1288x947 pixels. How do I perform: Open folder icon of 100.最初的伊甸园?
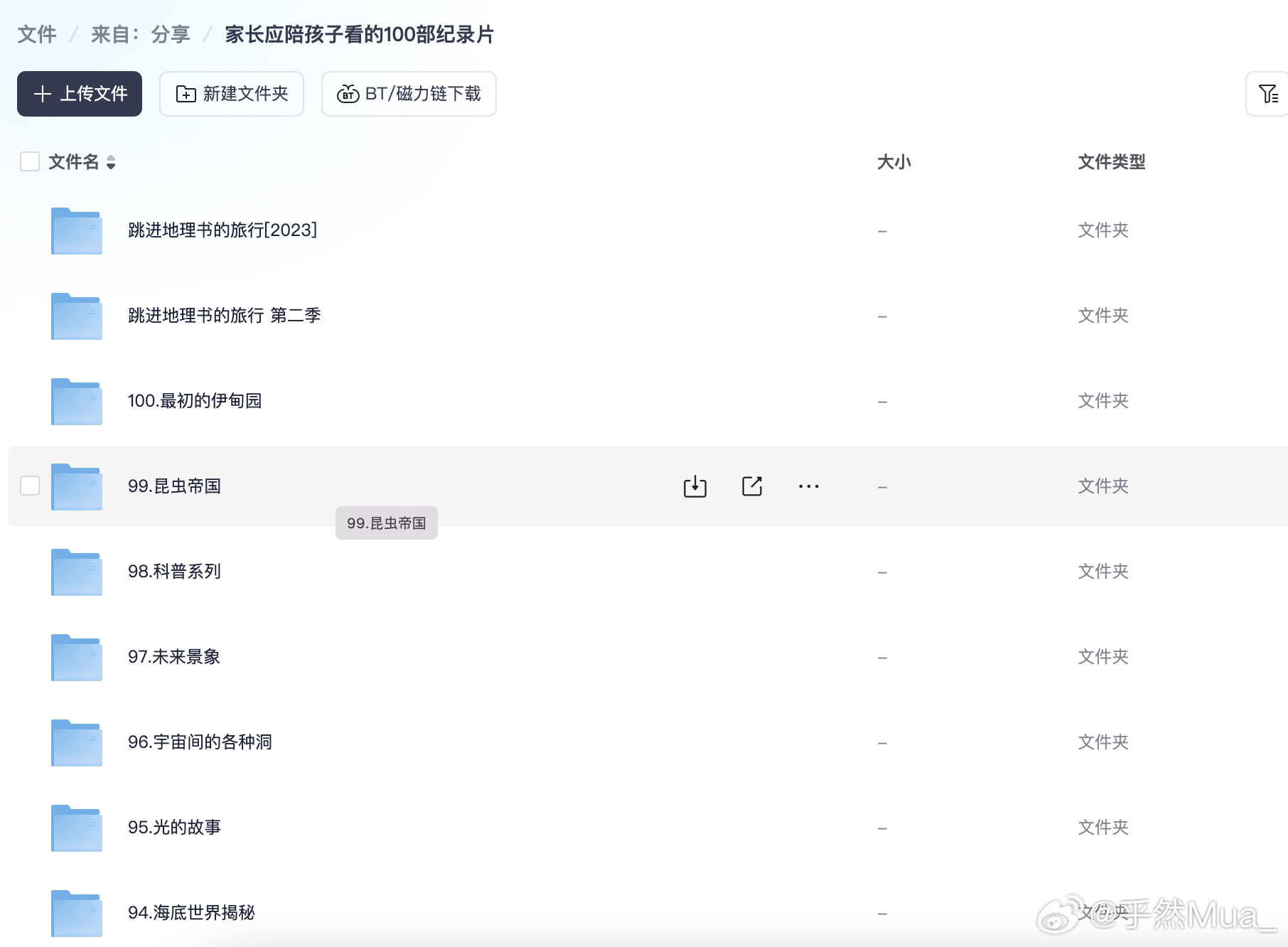click(x=77, y=402)
